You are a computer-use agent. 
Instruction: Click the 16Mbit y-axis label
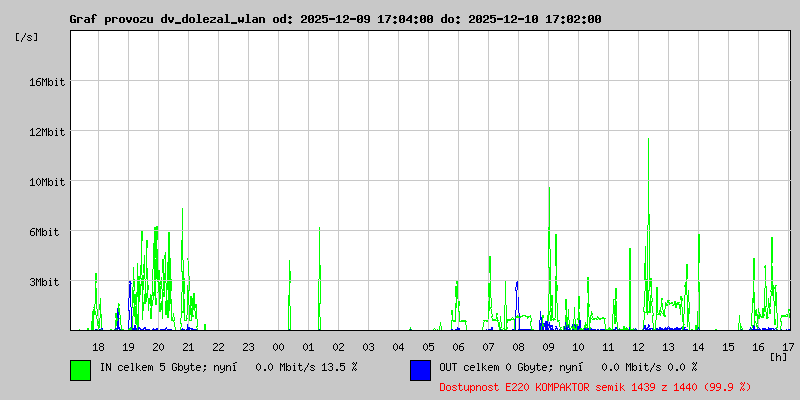pos(46,82)
